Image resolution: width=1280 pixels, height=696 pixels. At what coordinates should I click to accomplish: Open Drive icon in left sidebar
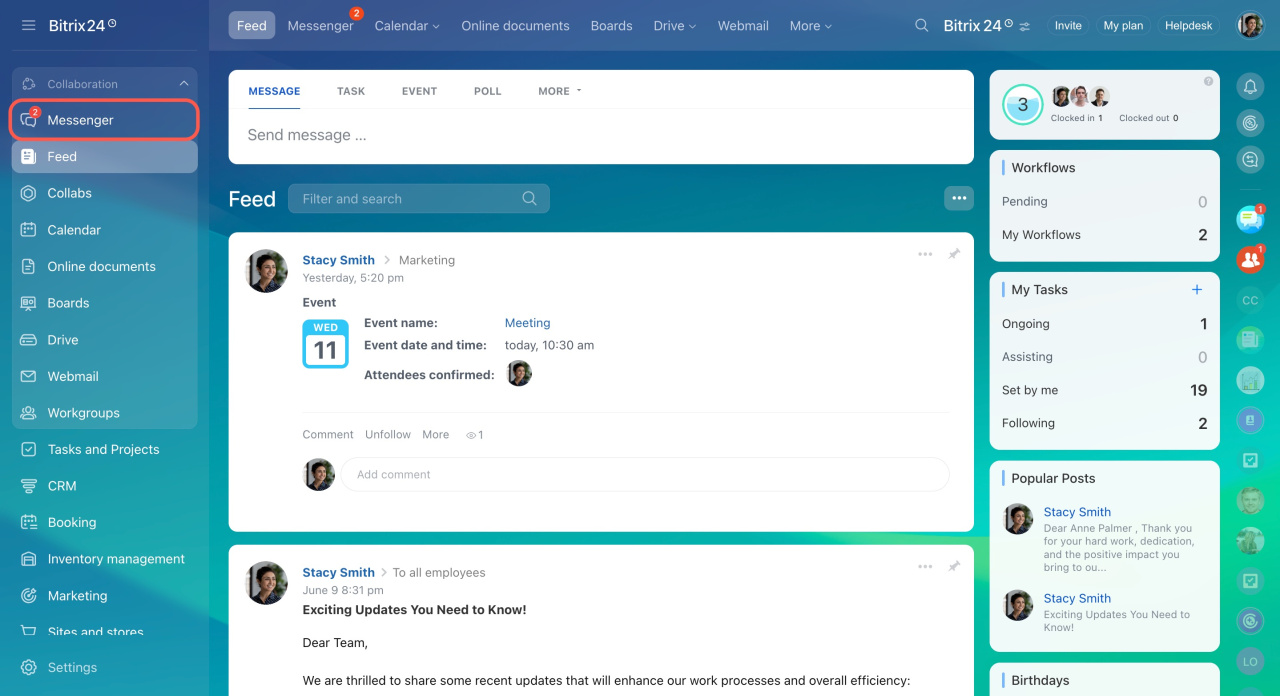[x=29, y=340]
